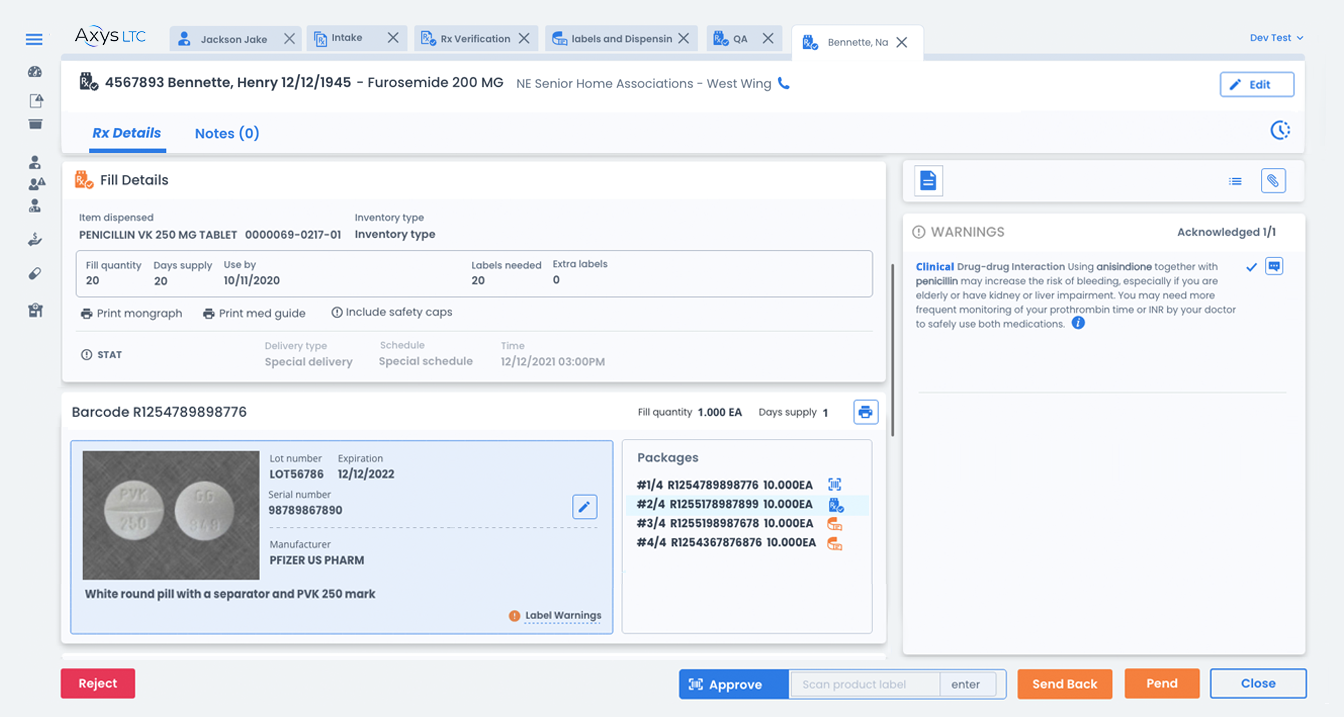Focus the Scan product label input

point(865,685)
